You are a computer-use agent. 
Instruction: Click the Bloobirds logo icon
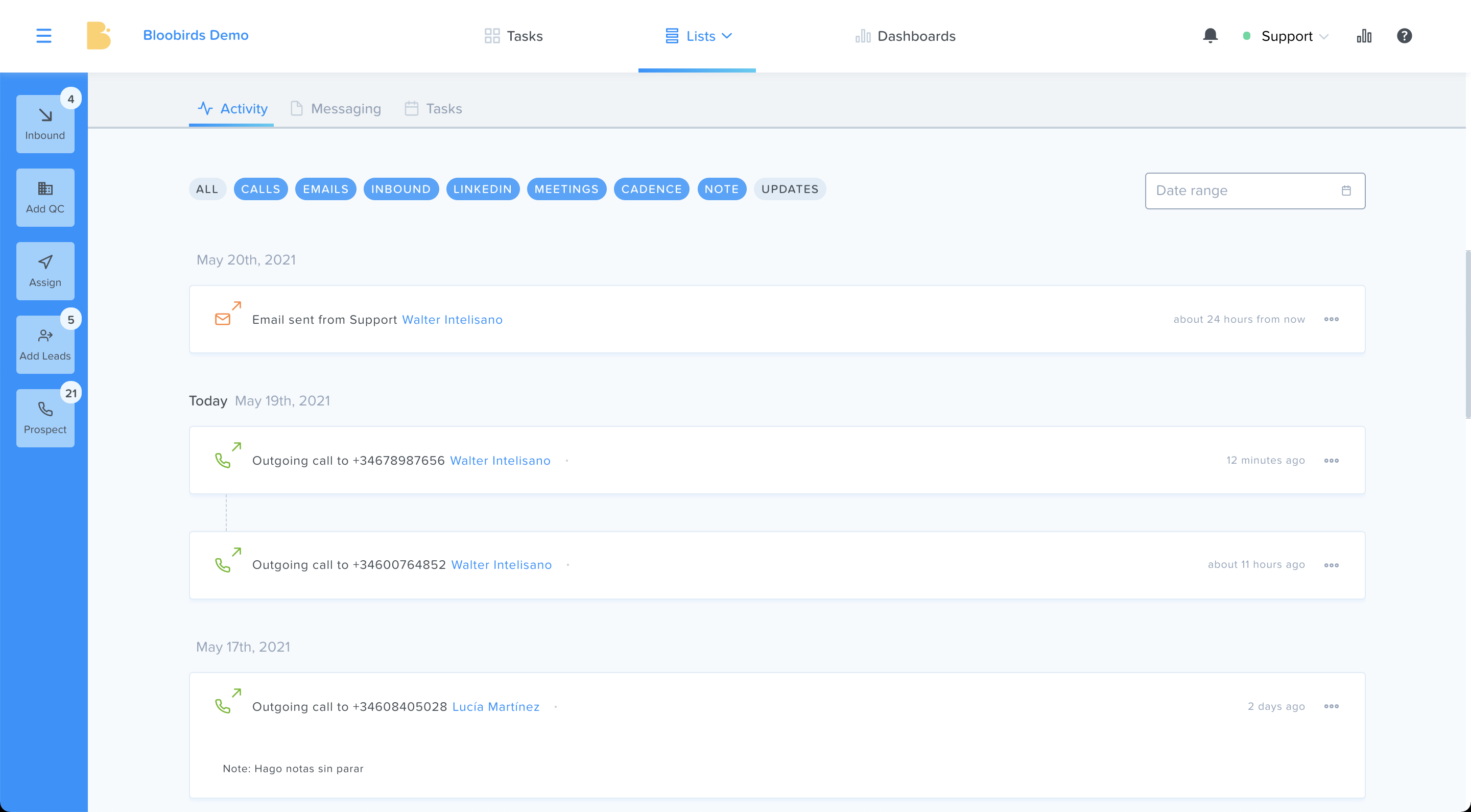tap(98, 35)
